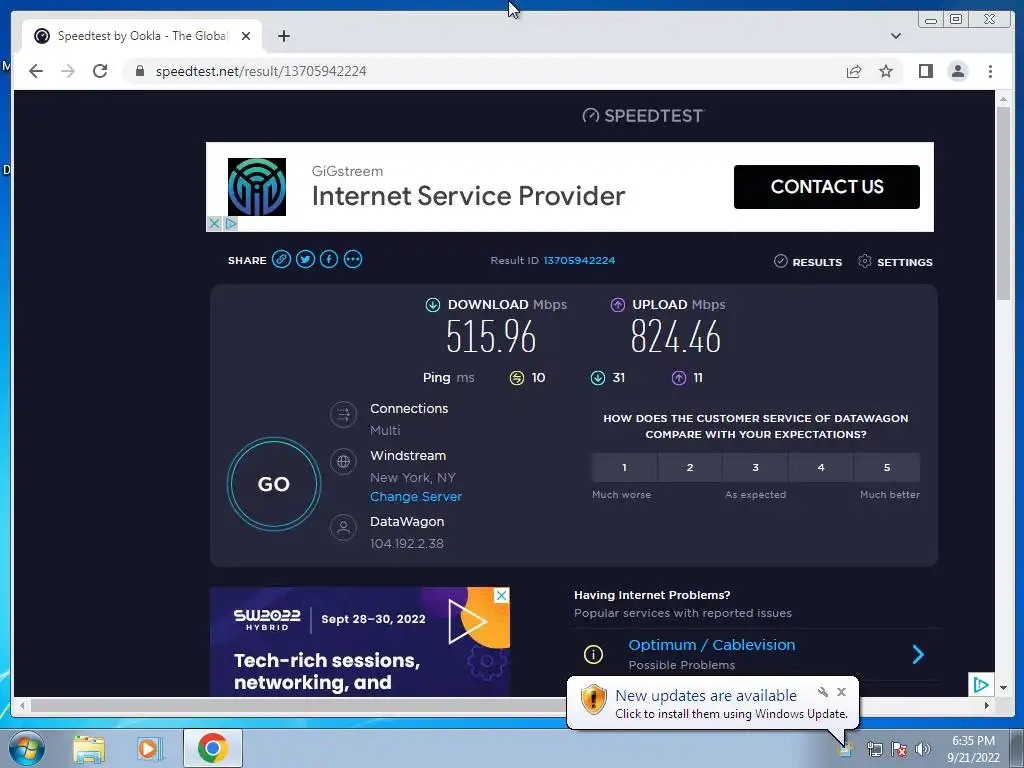Open Windows Update balloon options wrench
This screenshot has height=768, width=1024.
(823, 692)
